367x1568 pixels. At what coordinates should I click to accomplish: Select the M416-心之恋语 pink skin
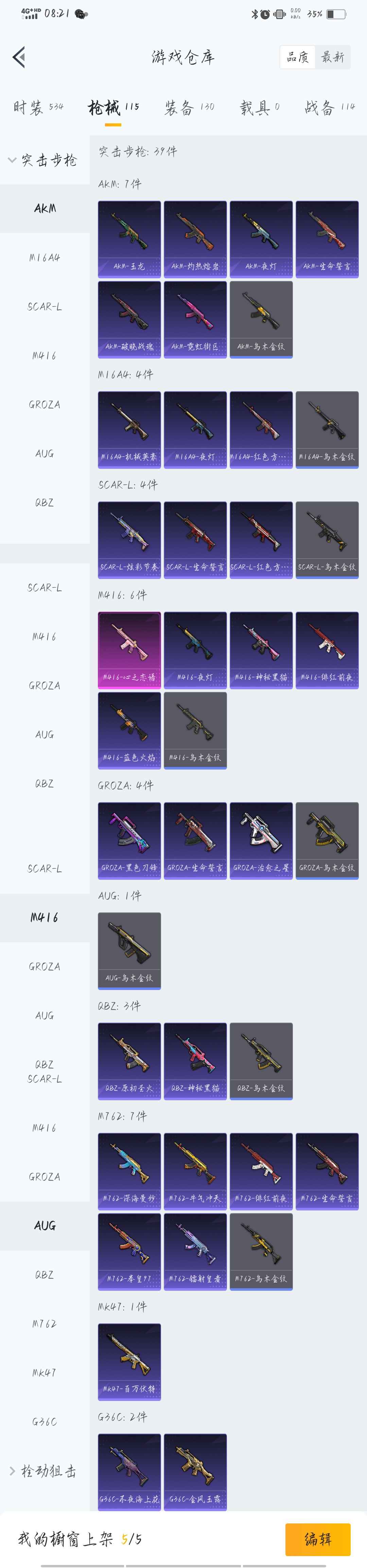click(x=129, y=650)
